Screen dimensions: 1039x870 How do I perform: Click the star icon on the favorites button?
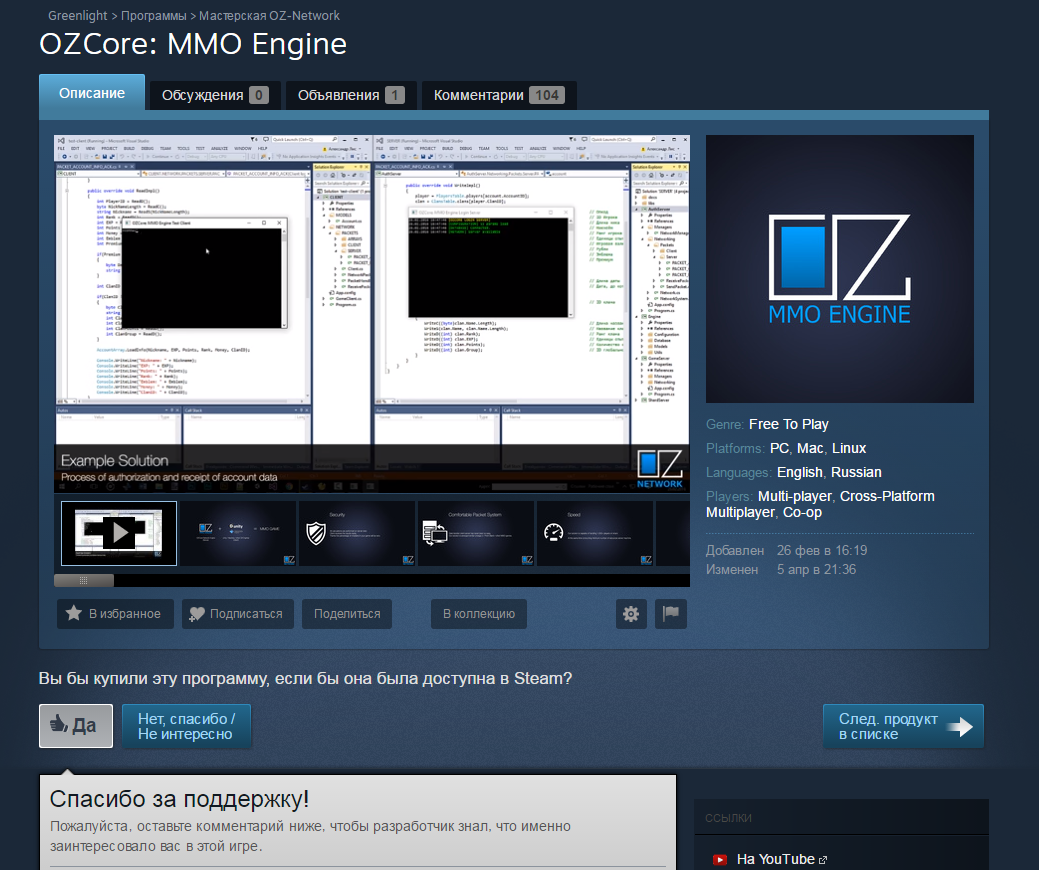[74, 614]
